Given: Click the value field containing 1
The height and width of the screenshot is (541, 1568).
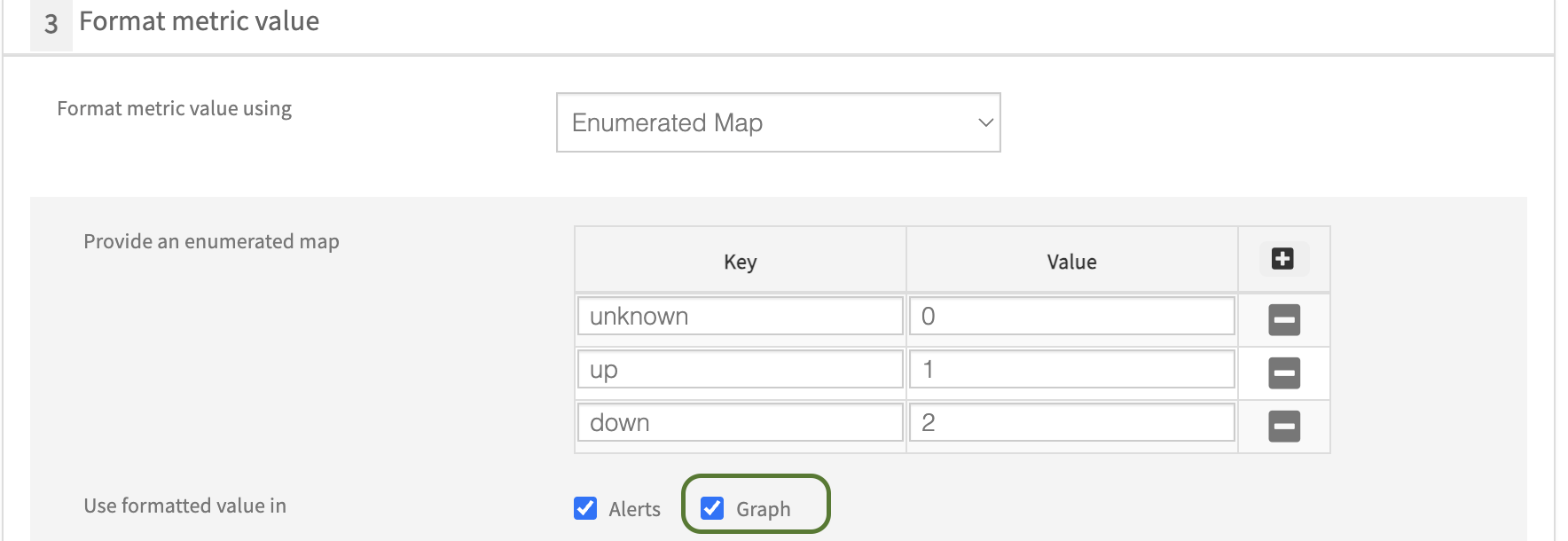Looking at the screenshot, I should [1071, 370].
